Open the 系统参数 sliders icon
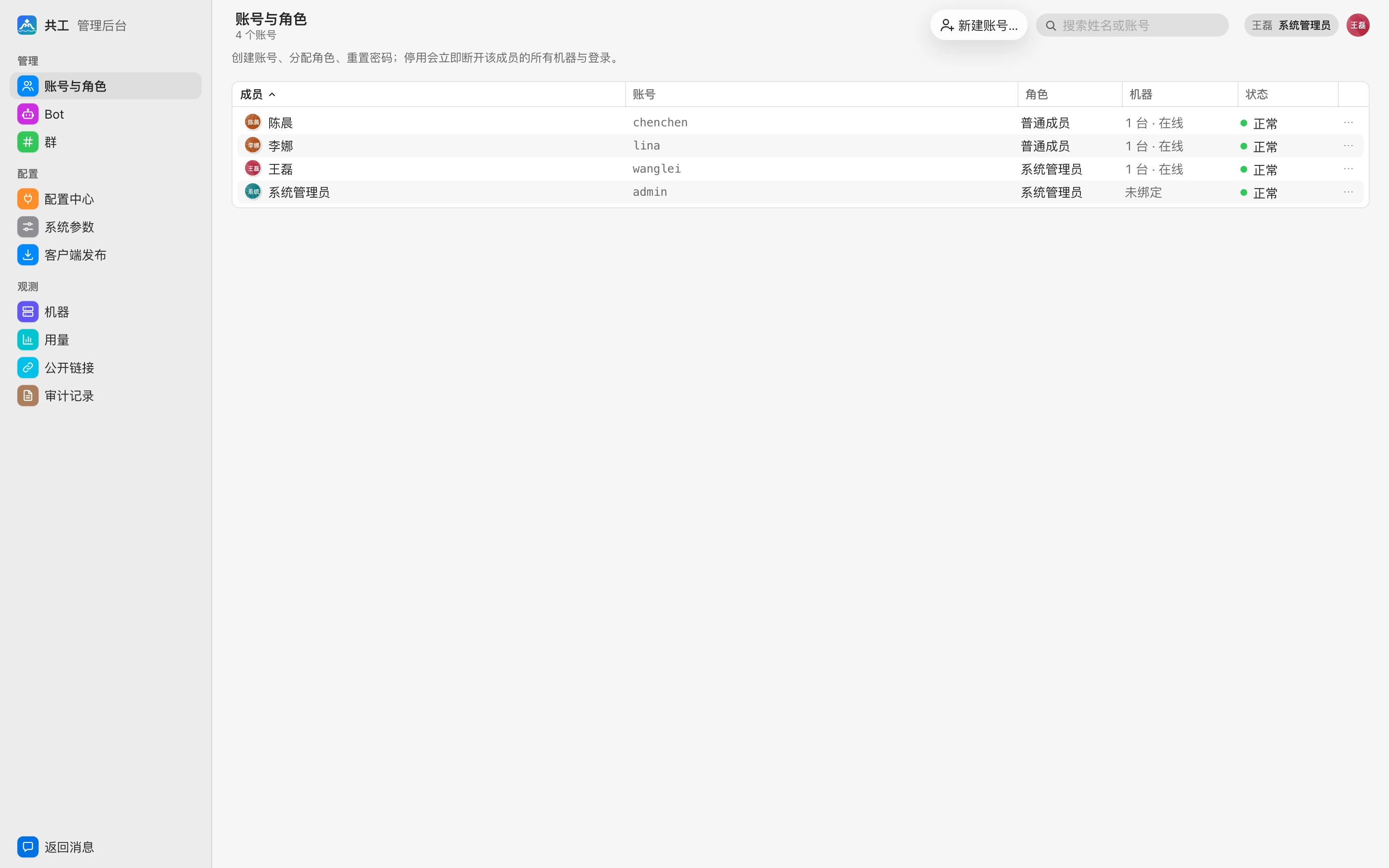The image size is (1389, 868). point(27,227)
